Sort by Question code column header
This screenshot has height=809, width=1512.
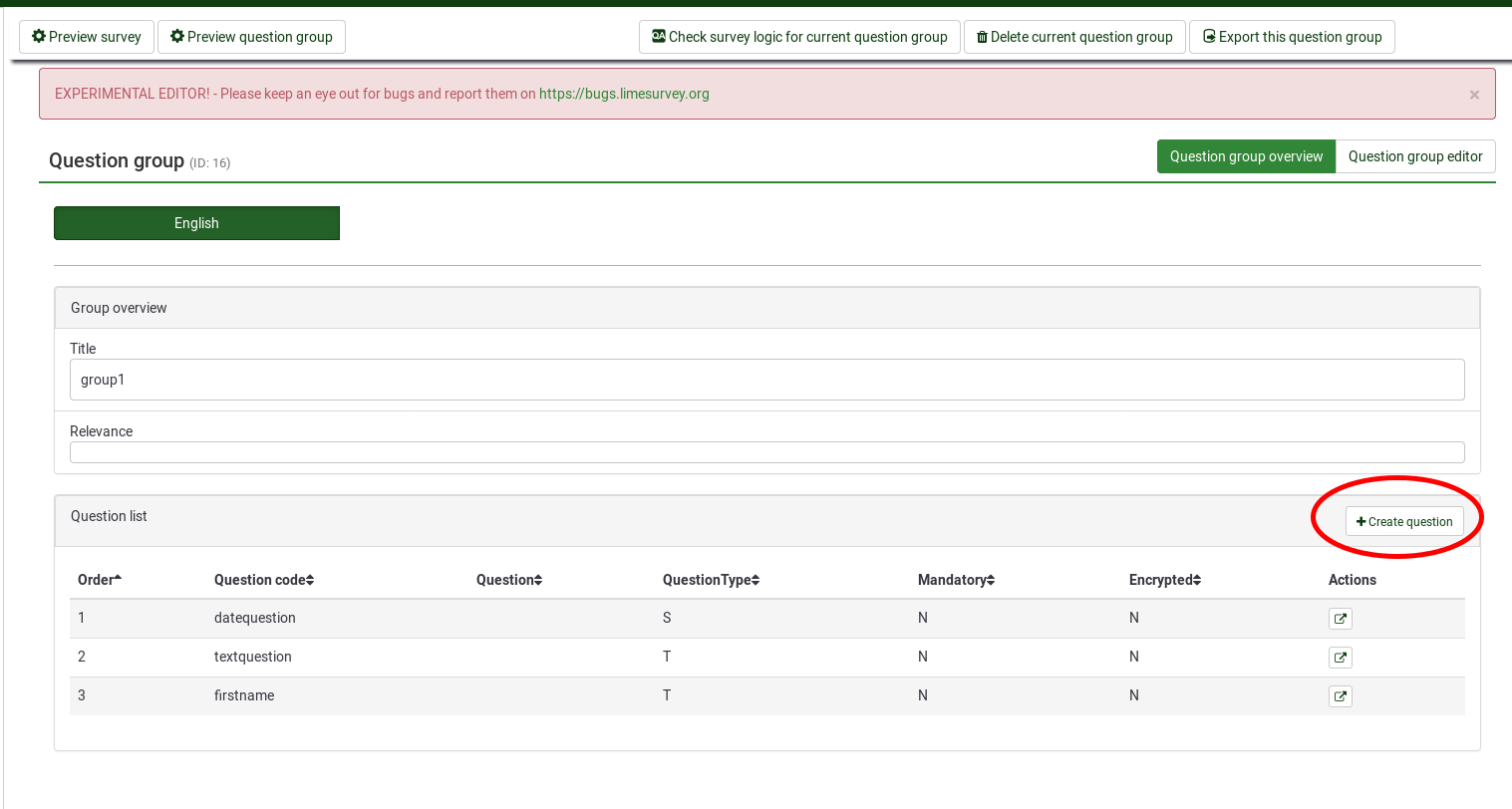[x=264, y=580]
